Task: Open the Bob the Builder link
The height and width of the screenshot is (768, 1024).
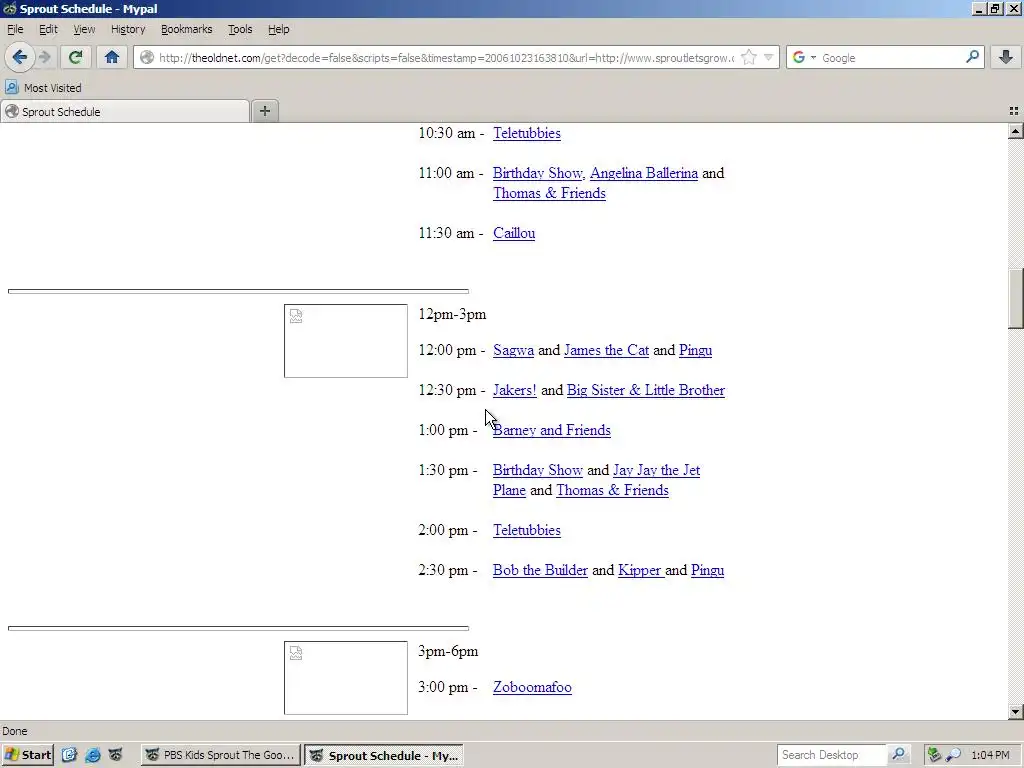Action: pos(540,570)
